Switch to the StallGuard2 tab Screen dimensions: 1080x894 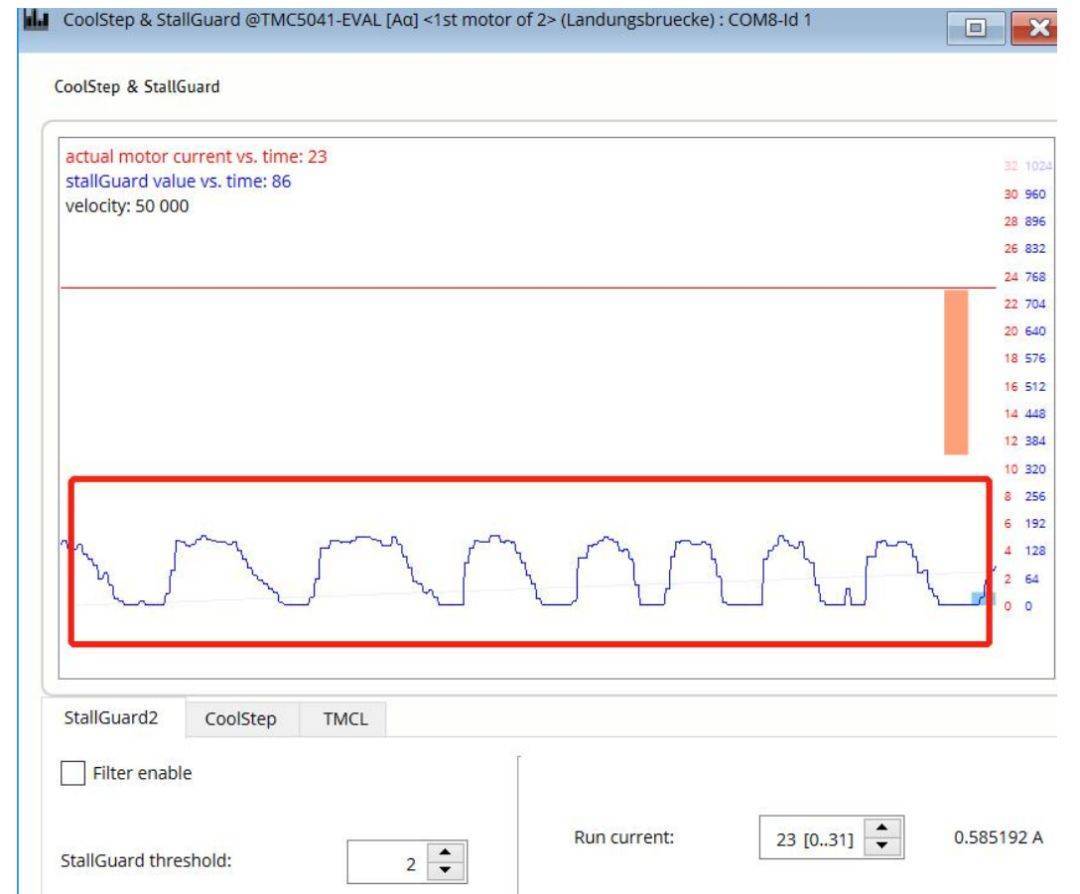coord(113,717)
